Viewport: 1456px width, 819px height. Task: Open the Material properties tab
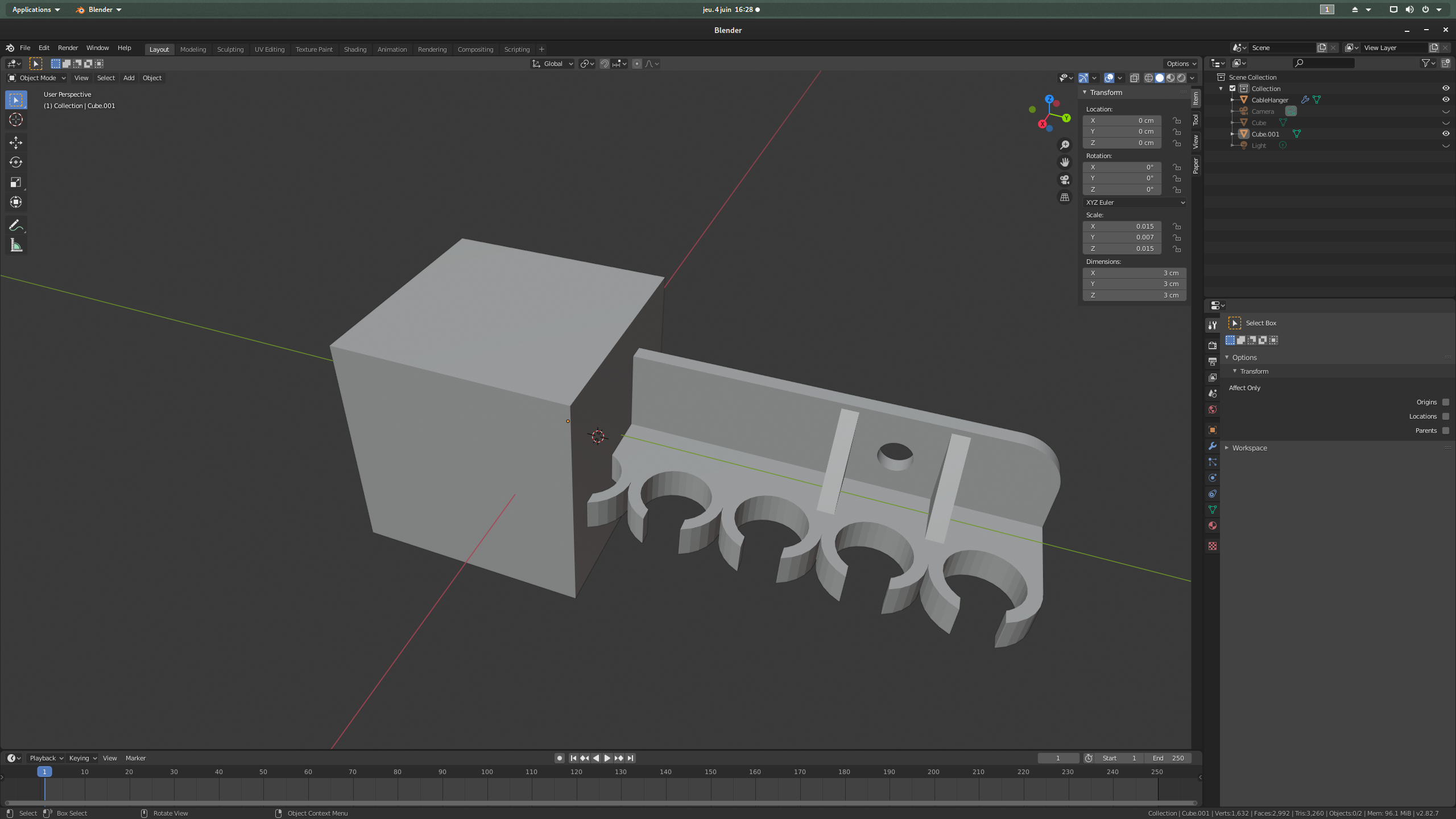coord(1213,526)
